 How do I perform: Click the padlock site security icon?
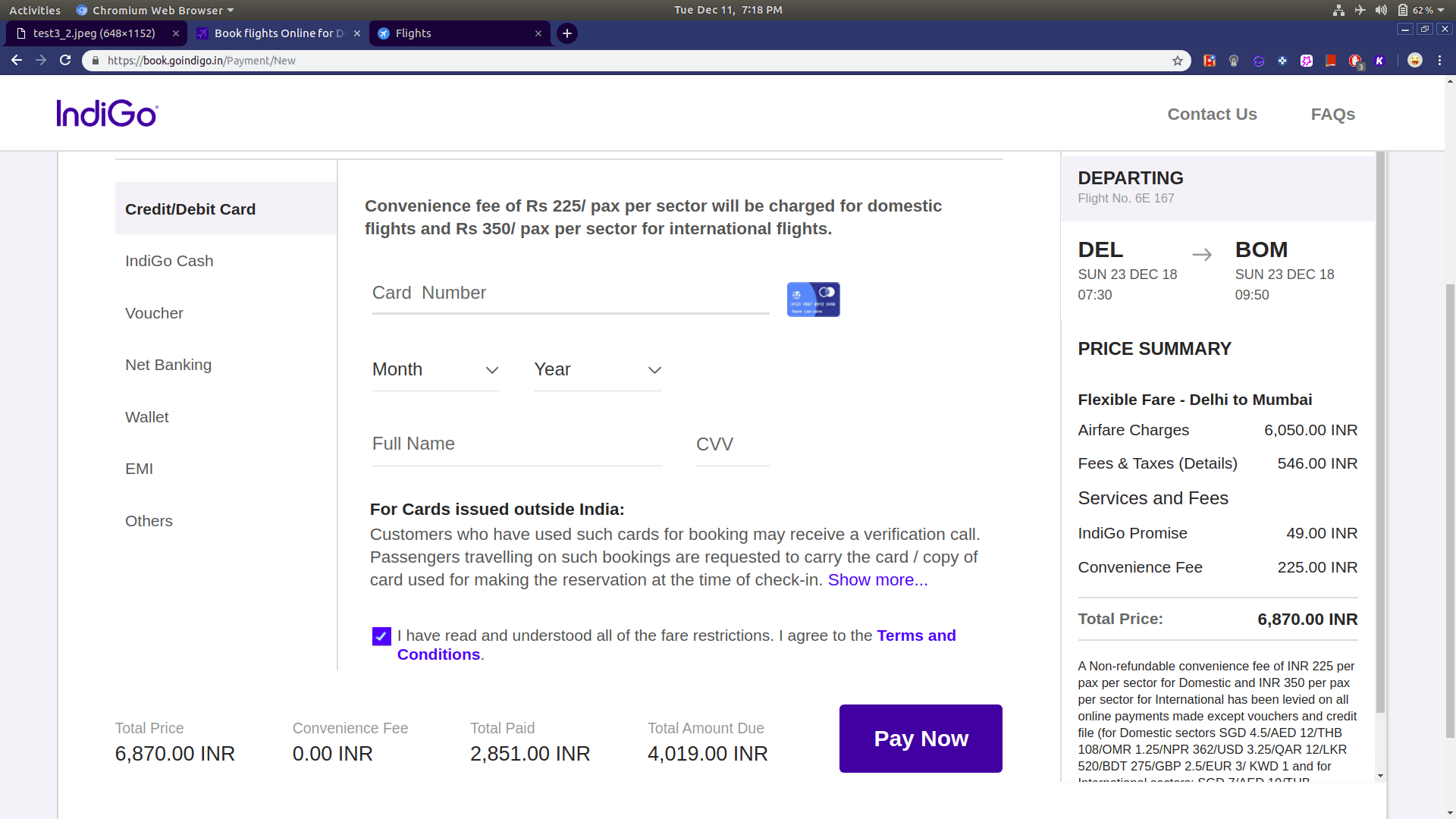coord(96,61)
